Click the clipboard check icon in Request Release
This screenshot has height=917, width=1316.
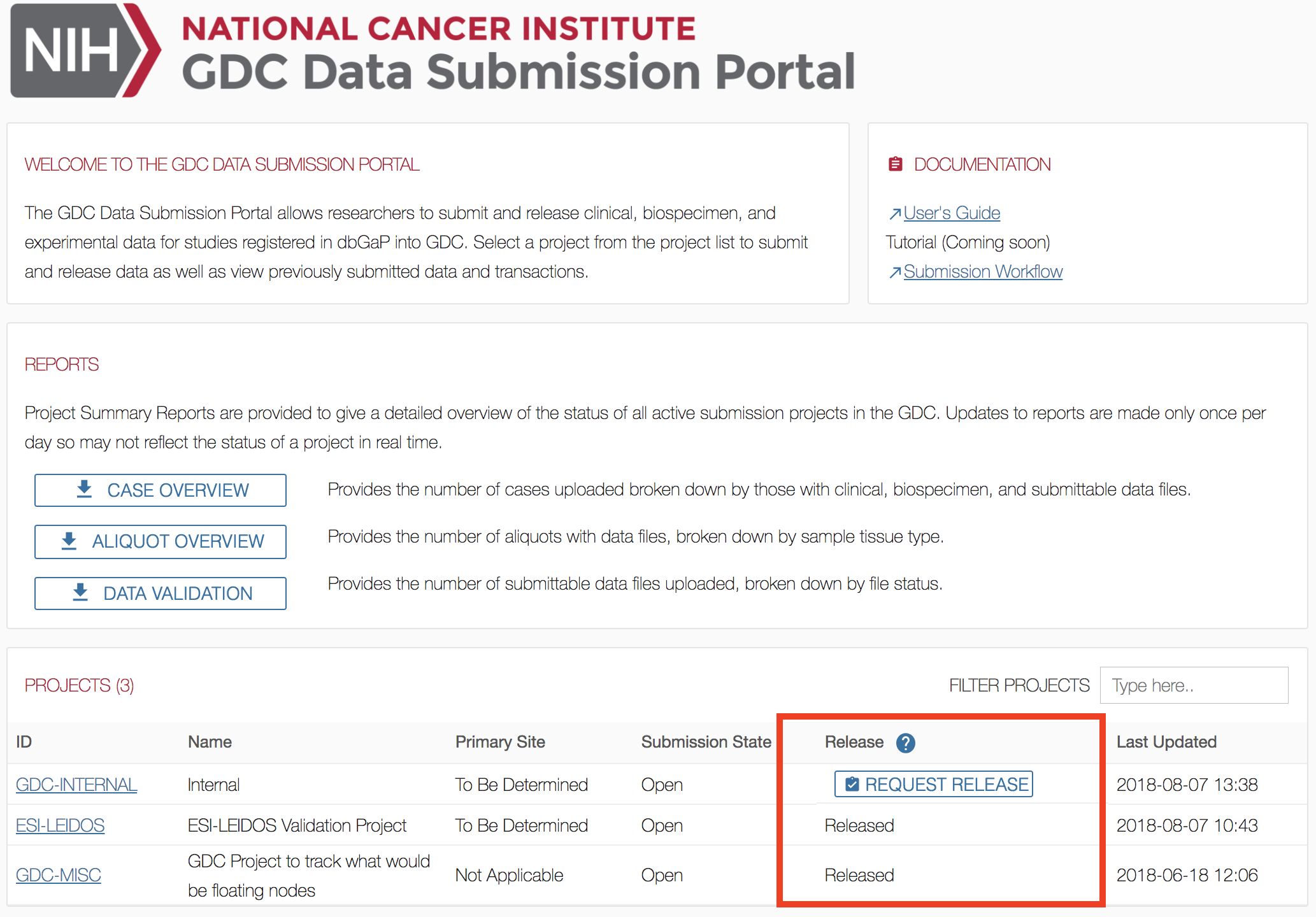(852, 784)
